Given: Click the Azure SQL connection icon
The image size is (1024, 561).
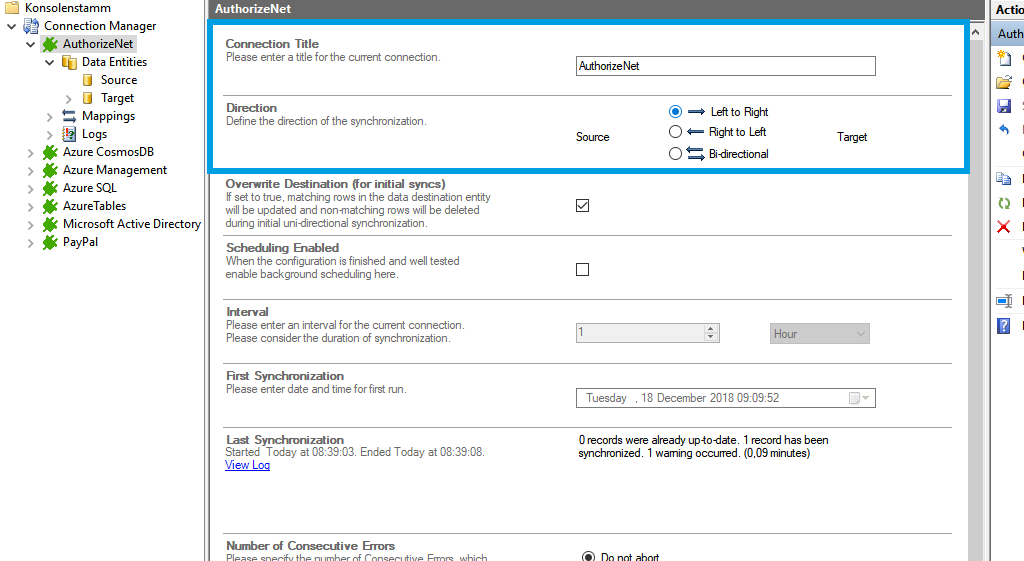Looking at the screenshot, I should (x=50, y=188).
